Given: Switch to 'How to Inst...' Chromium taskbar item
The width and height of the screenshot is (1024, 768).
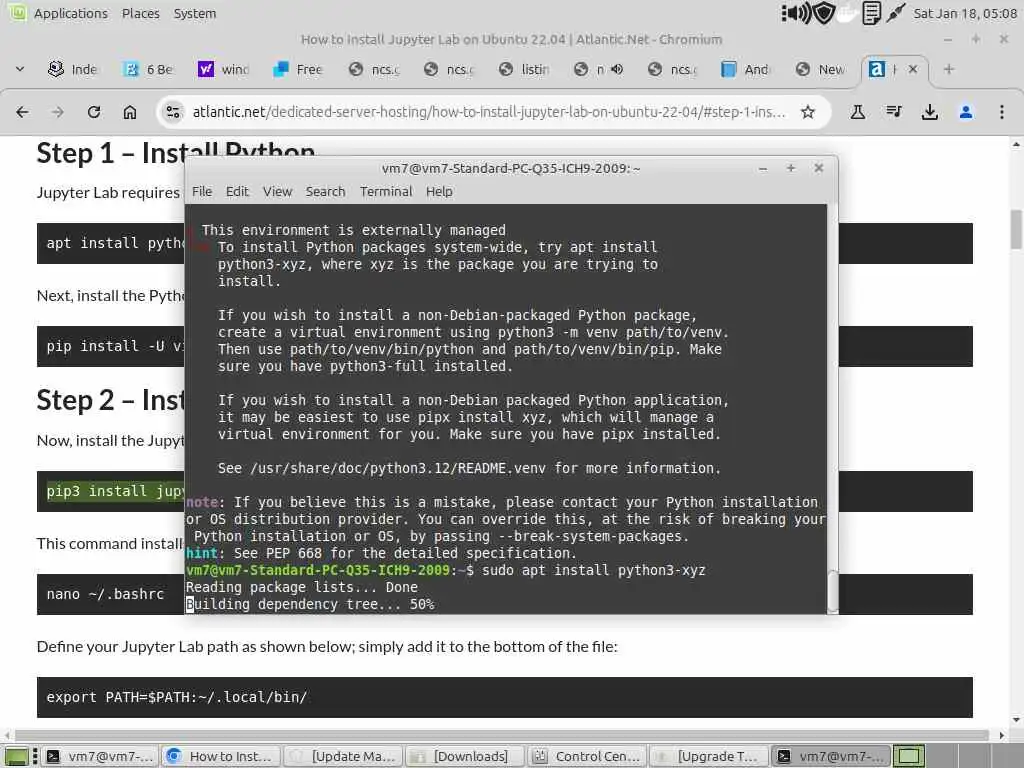Looking at the screenshot, I should tap(221, 756).
